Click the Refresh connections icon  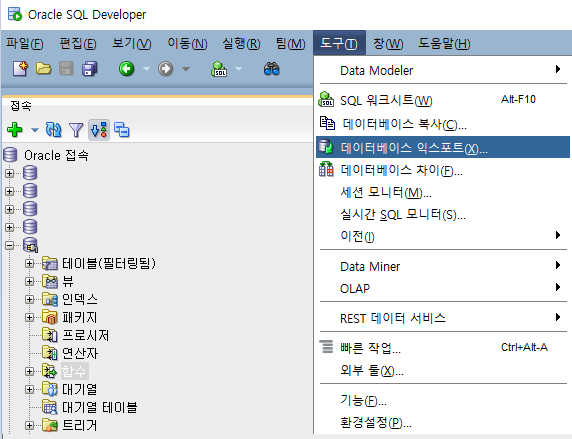54,130
